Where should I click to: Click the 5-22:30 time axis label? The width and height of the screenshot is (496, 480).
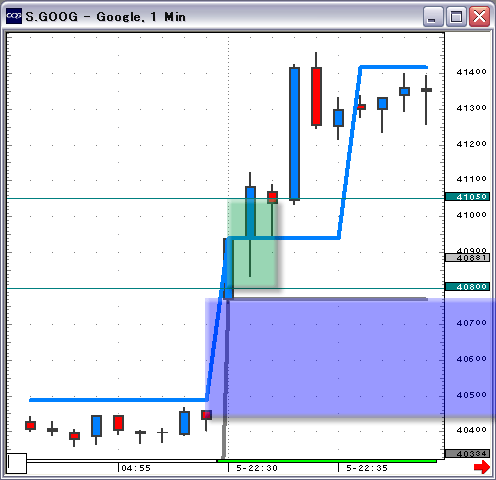[257, 468]
